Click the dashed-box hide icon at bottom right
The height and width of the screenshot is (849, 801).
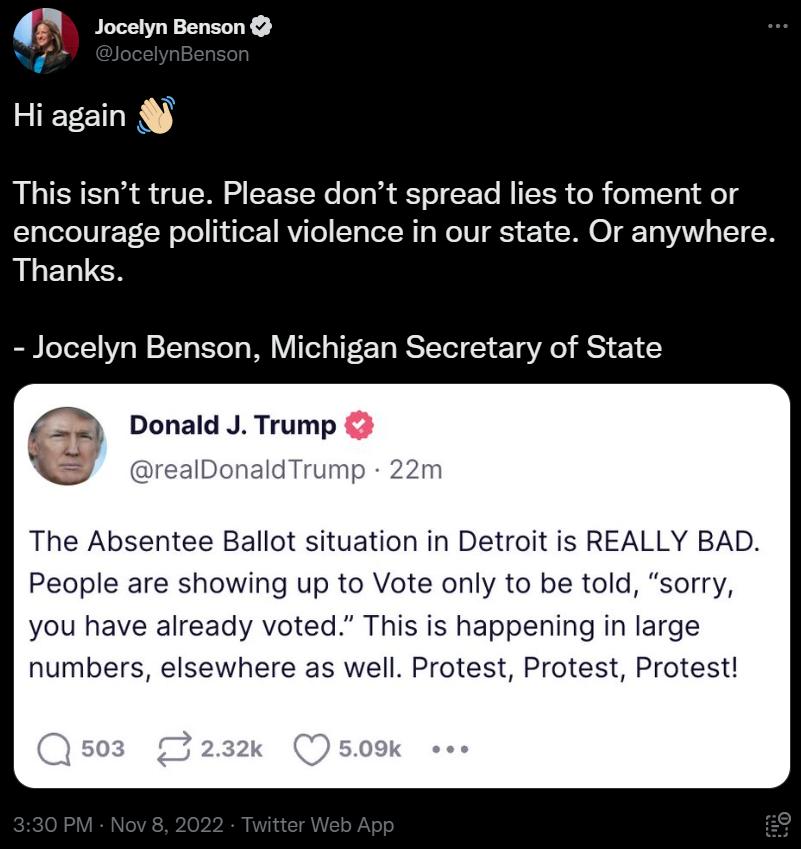coord(776,825)
